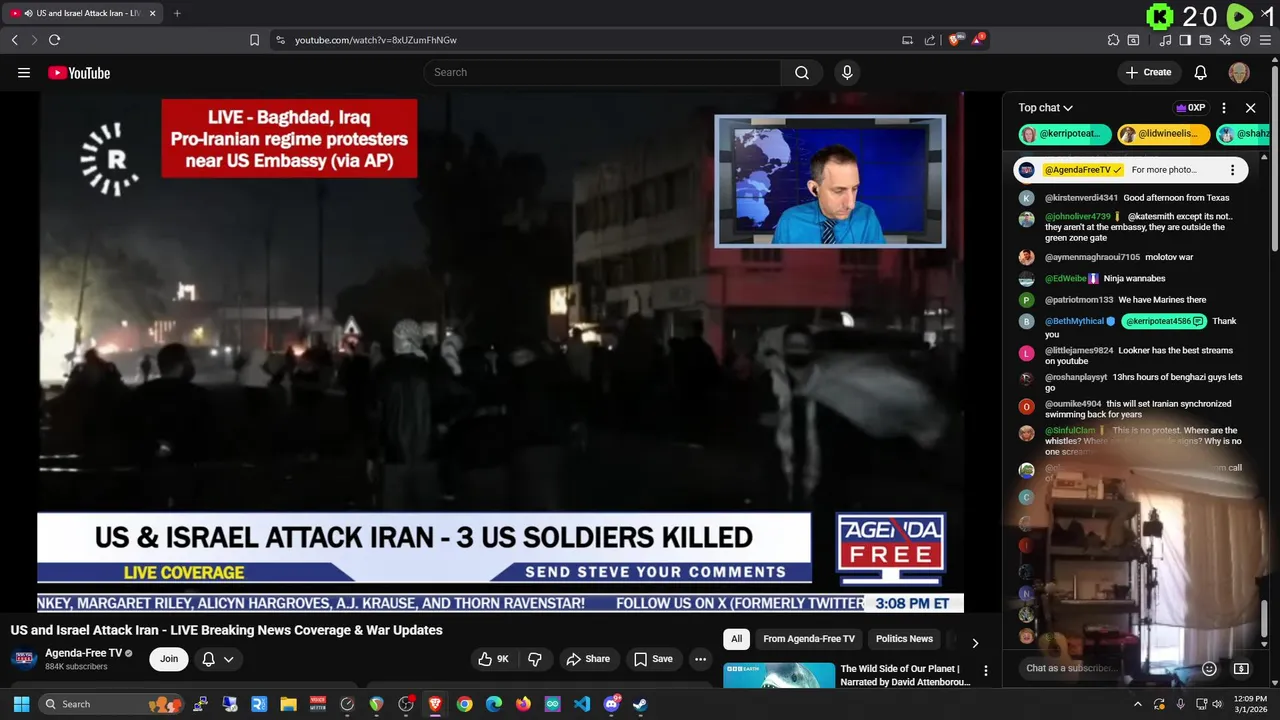Open the Super Chat purchase icon
The image size is (1280, 720).
click(1241, 668)
